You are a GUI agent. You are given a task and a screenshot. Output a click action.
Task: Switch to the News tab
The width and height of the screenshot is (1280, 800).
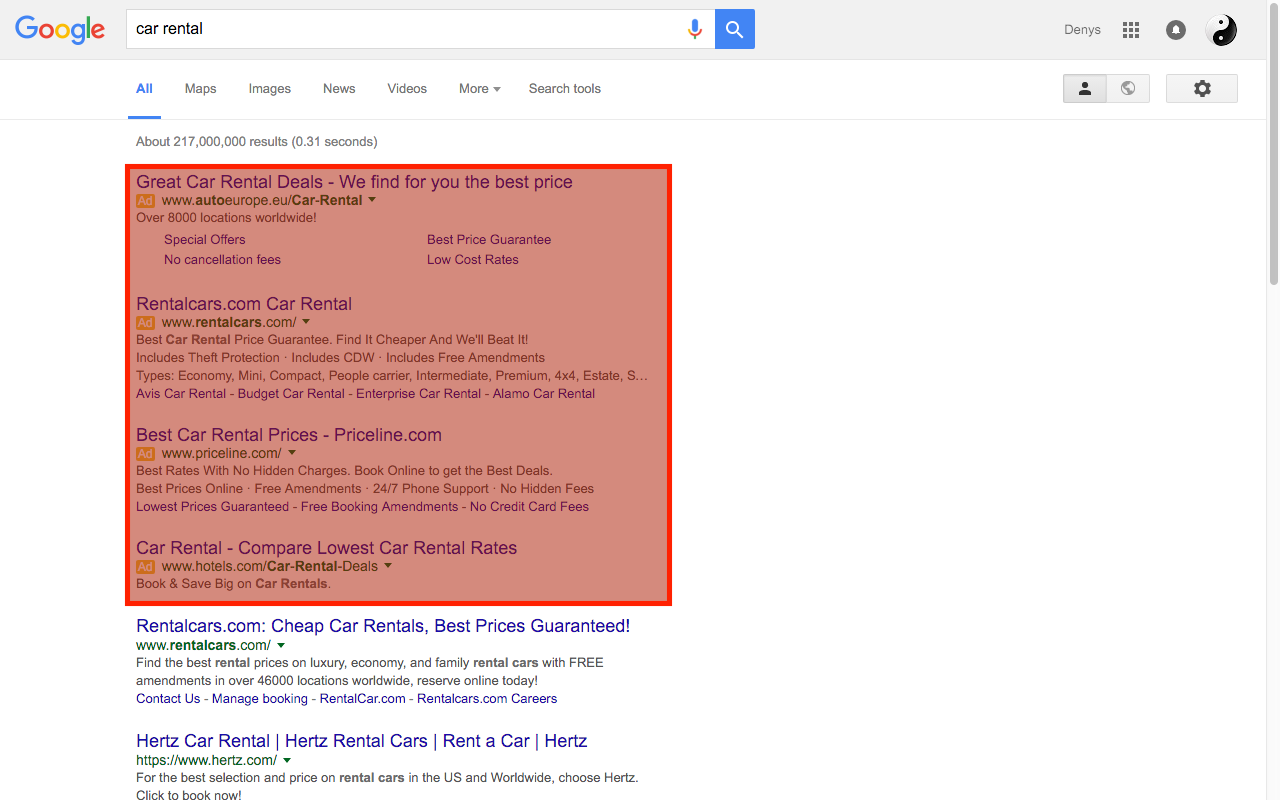point(339,89)
